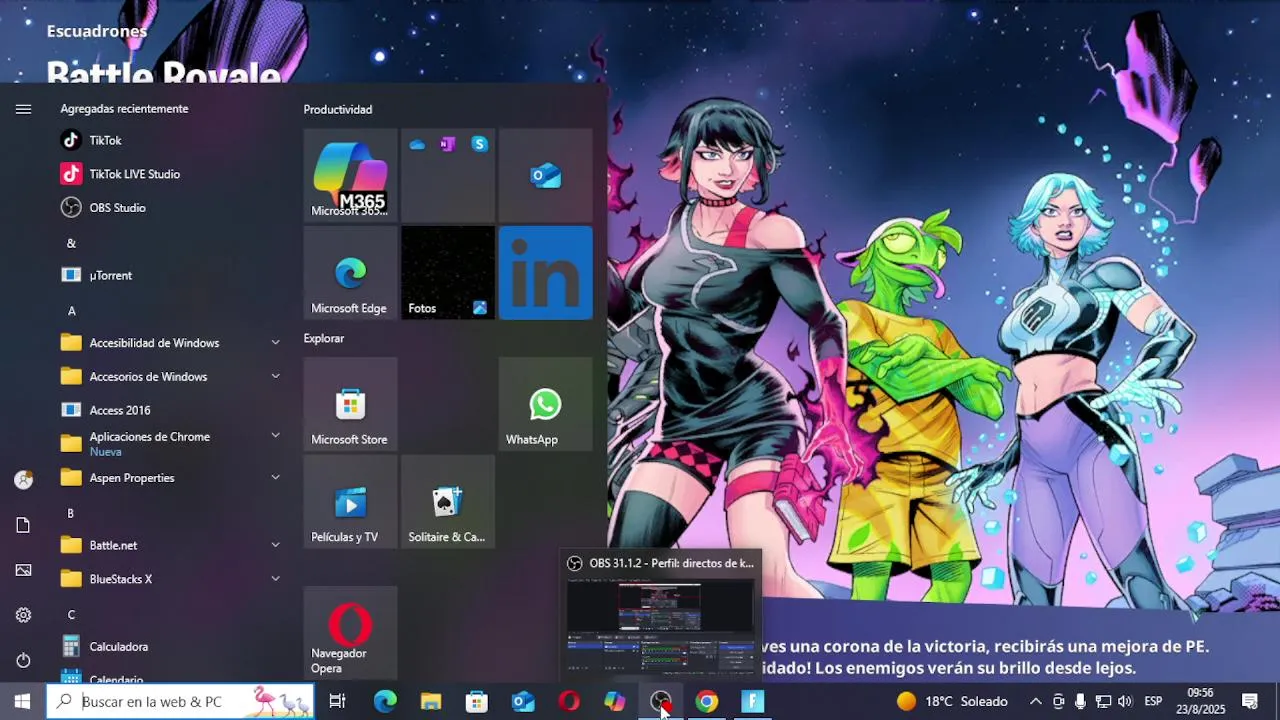Open Outlook from the taskbar
Screen dimensions: 1280x720
(x=523, y=702)
